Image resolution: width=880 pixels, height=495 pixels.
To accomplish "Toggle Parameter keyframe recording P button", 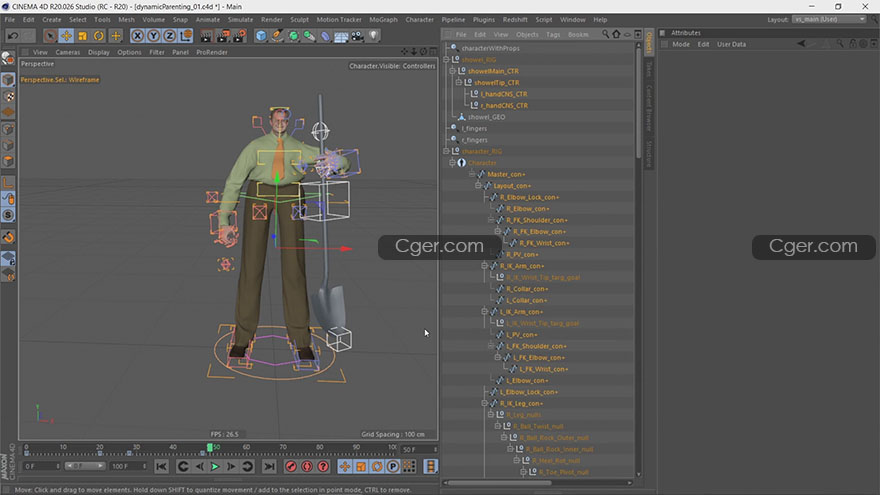I will [x=393, y=466].
